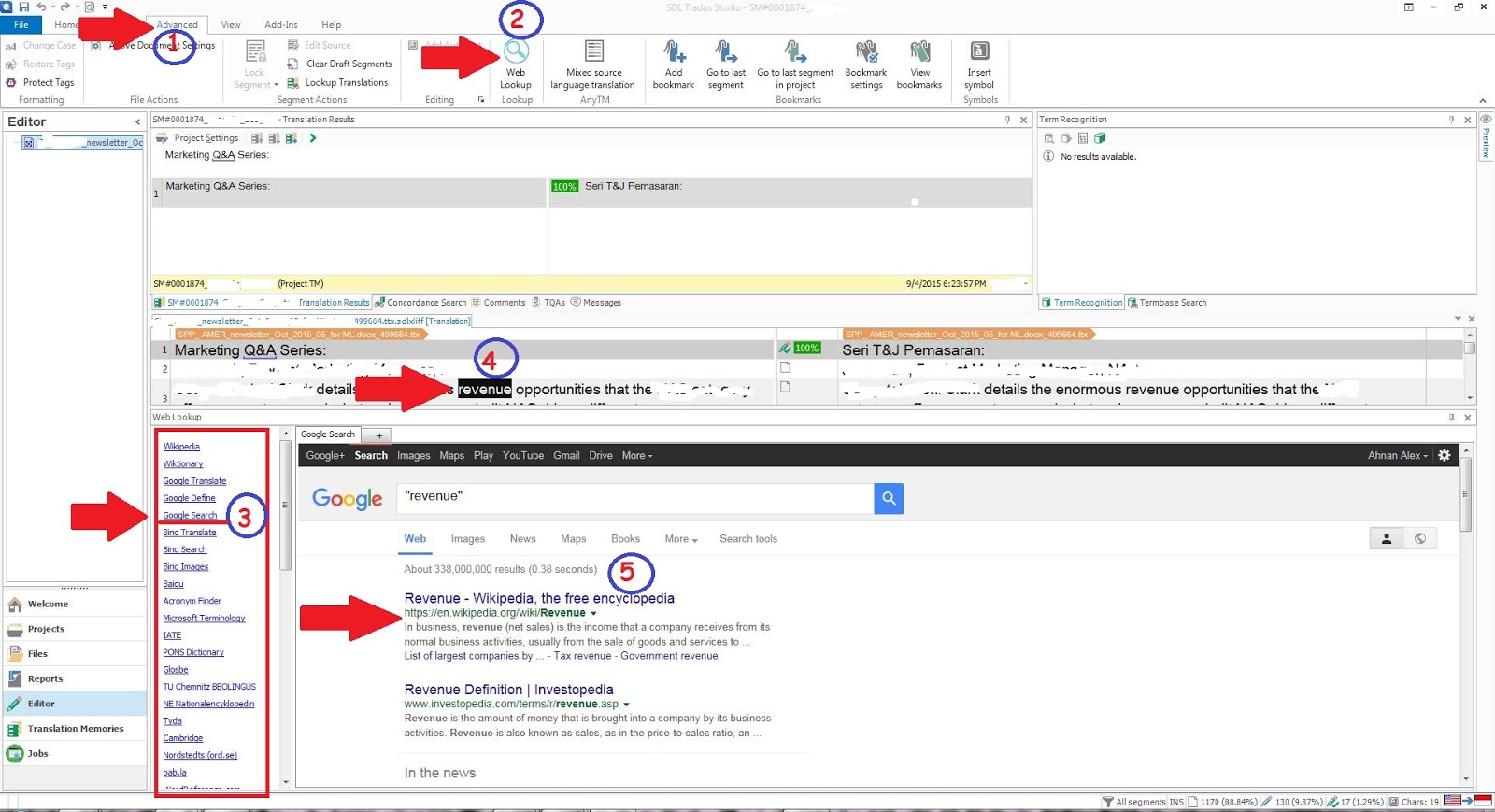Click first icon in Term Recognition toolbar
The width and height of the screenshot is (1495, 812).
coord(1049,138)
